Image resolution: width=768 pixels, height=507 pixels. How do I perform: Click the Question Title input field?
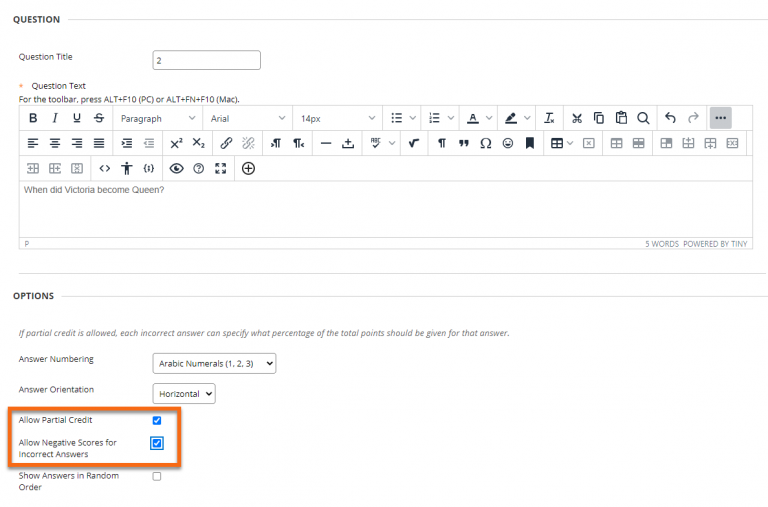206,60
